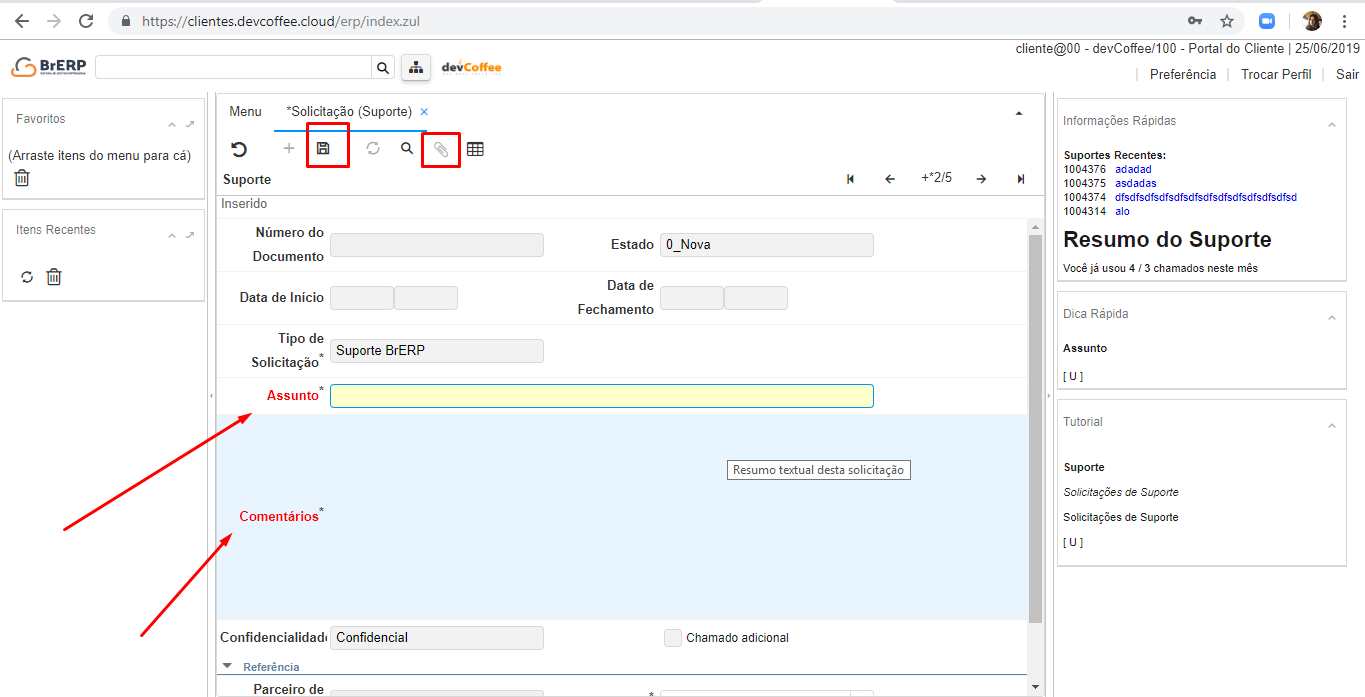Close the Solicitação (Suporte) tab
The image size is (1365, 697).
pos(424,112)
